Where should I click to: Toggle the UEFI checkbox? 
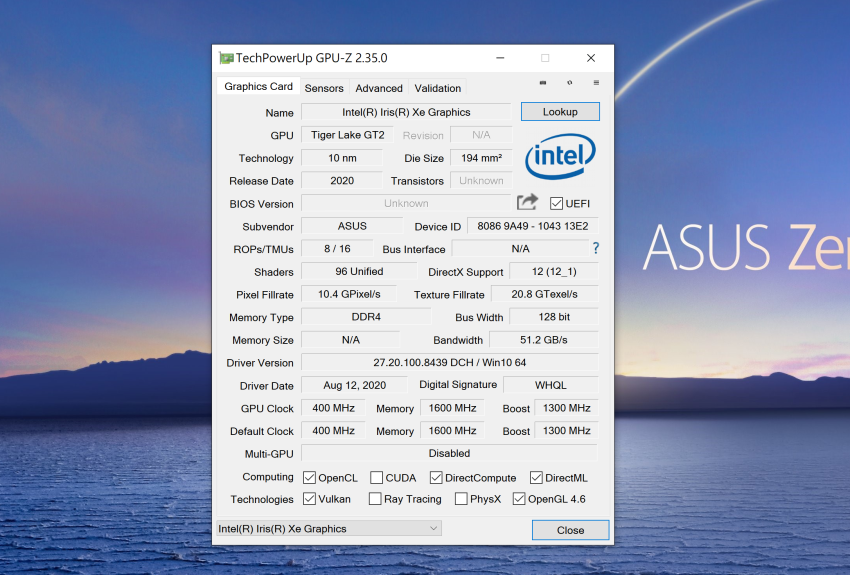pos(556,203)
